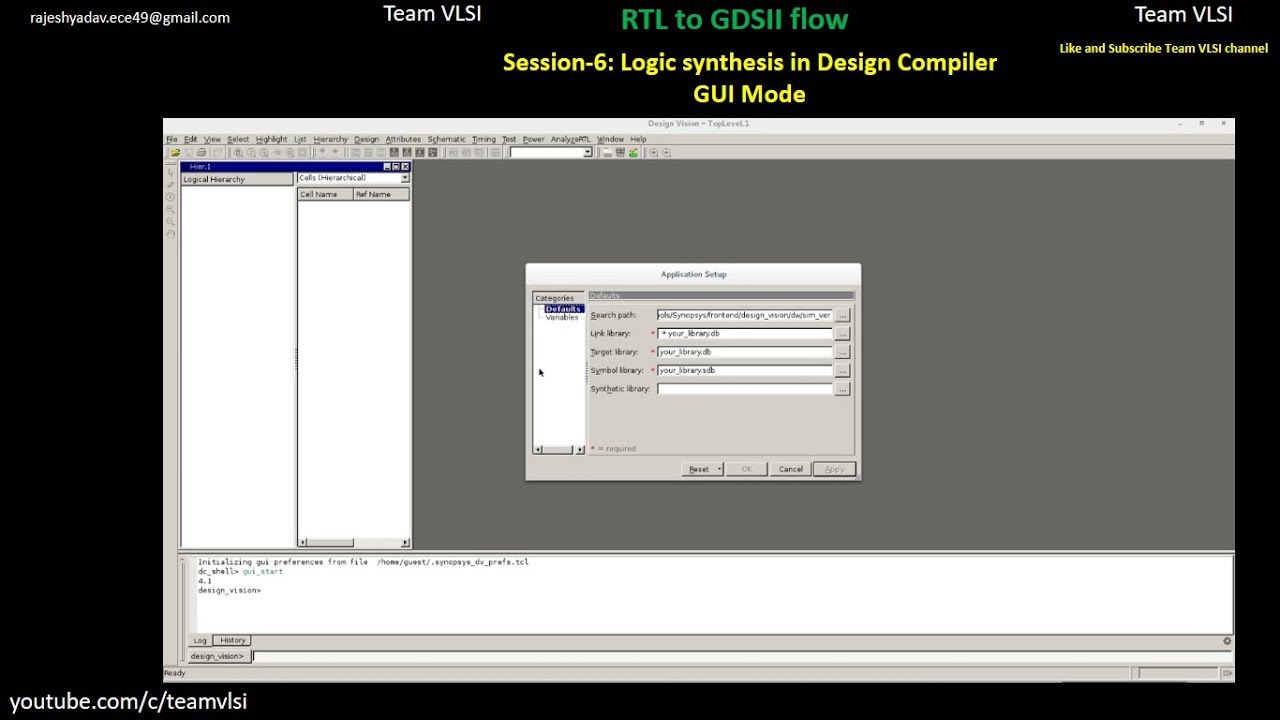Click the cells list horizontal scrollbar
Screen dimensions: 1280x720
(x=354, y=543)
